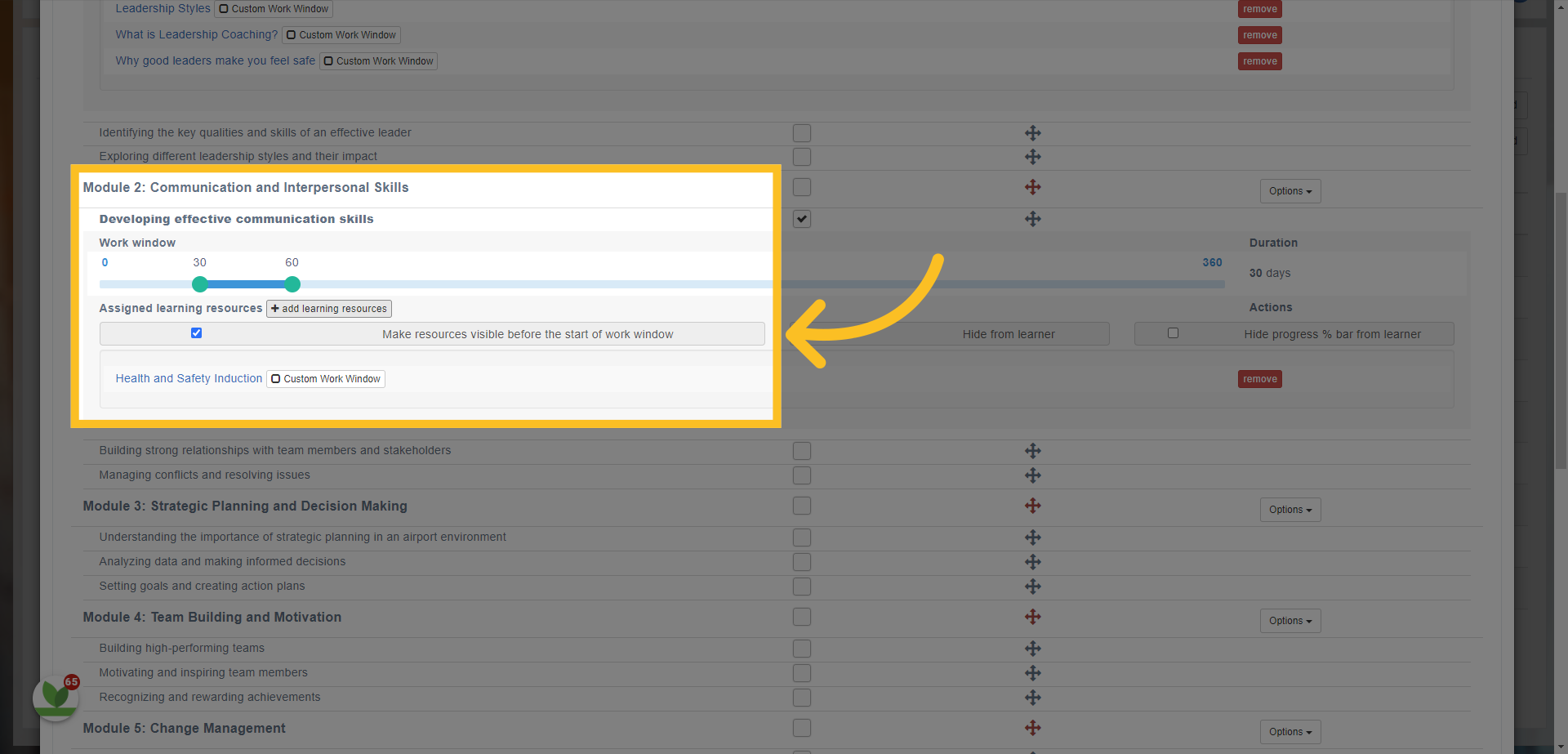Click red move handle for Module 3

tap(1032, 506)
